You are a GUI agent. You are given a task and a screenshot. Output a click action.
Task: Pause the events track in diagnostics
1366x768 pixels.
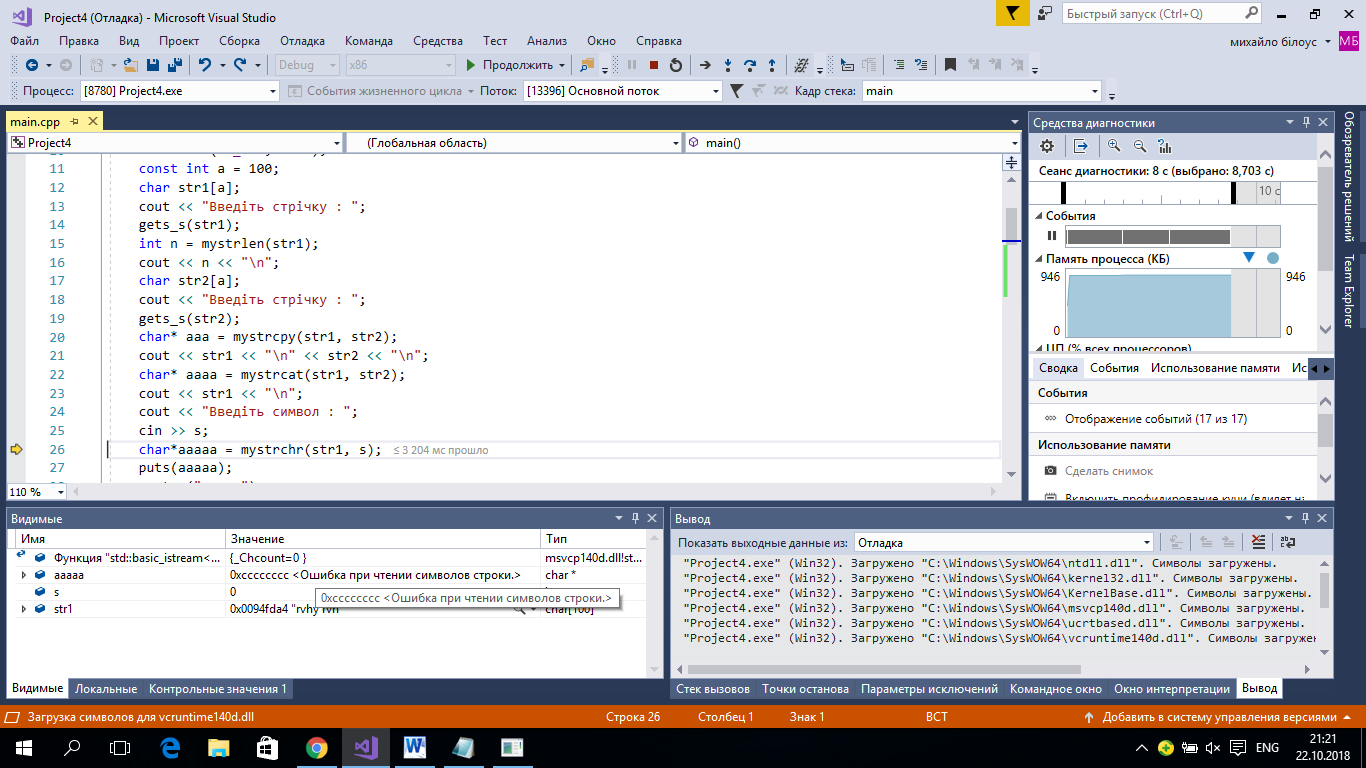pos(1051,236)
